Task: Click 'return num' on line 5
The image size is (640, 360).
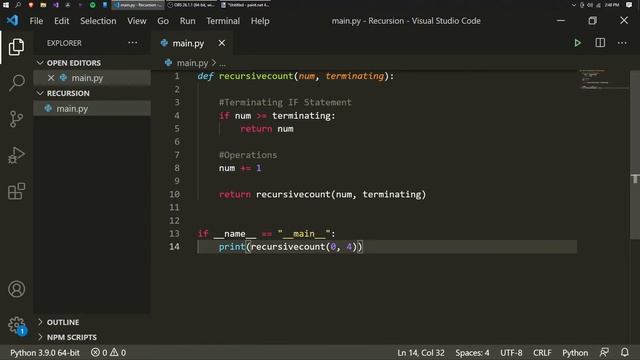Action: tap(267, 129)
